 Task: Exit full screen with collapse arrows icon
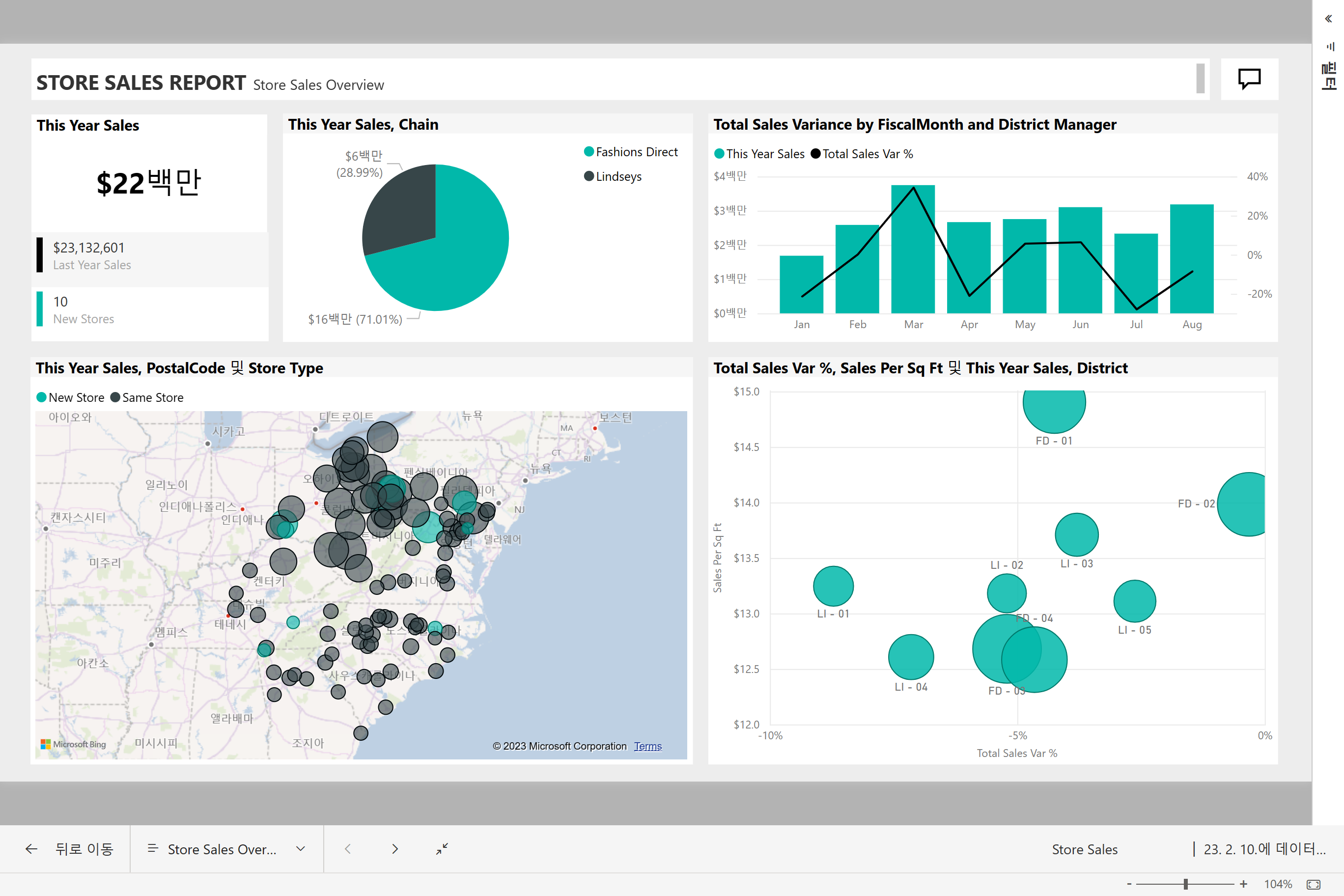point(442,849)
